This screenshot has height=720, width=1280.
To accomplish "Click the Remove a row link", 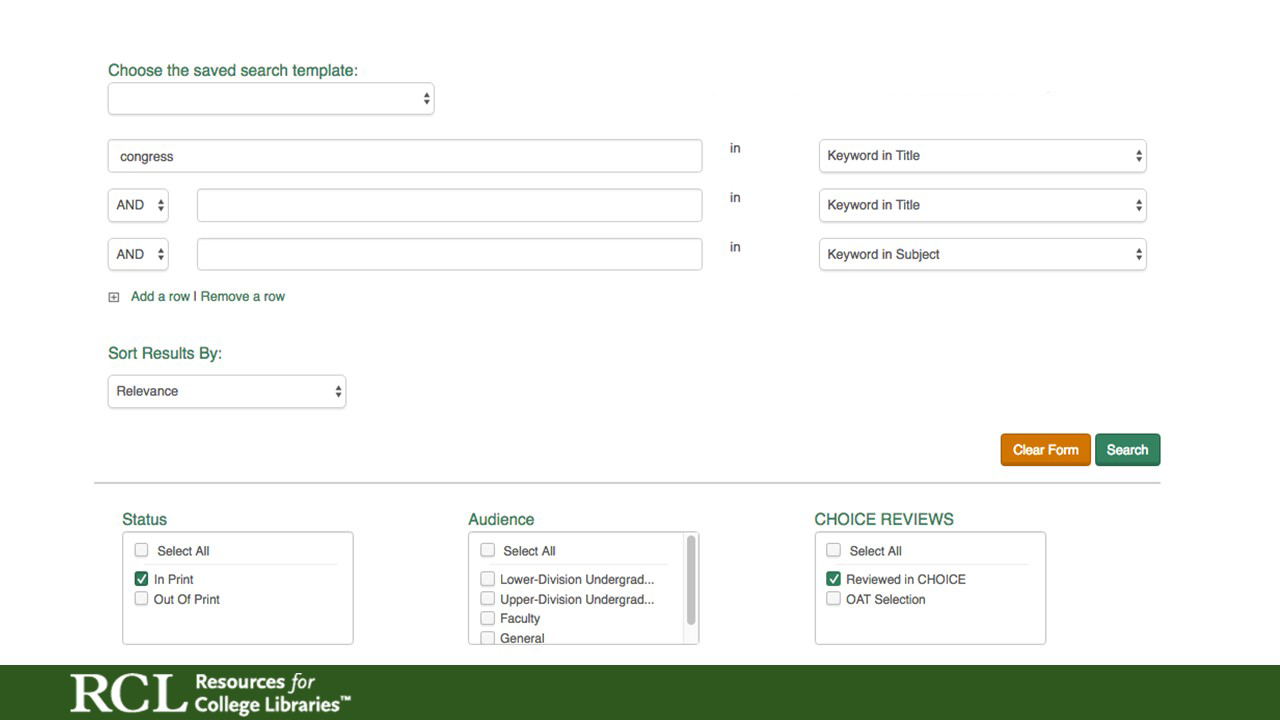I will (x=243, y=297).
